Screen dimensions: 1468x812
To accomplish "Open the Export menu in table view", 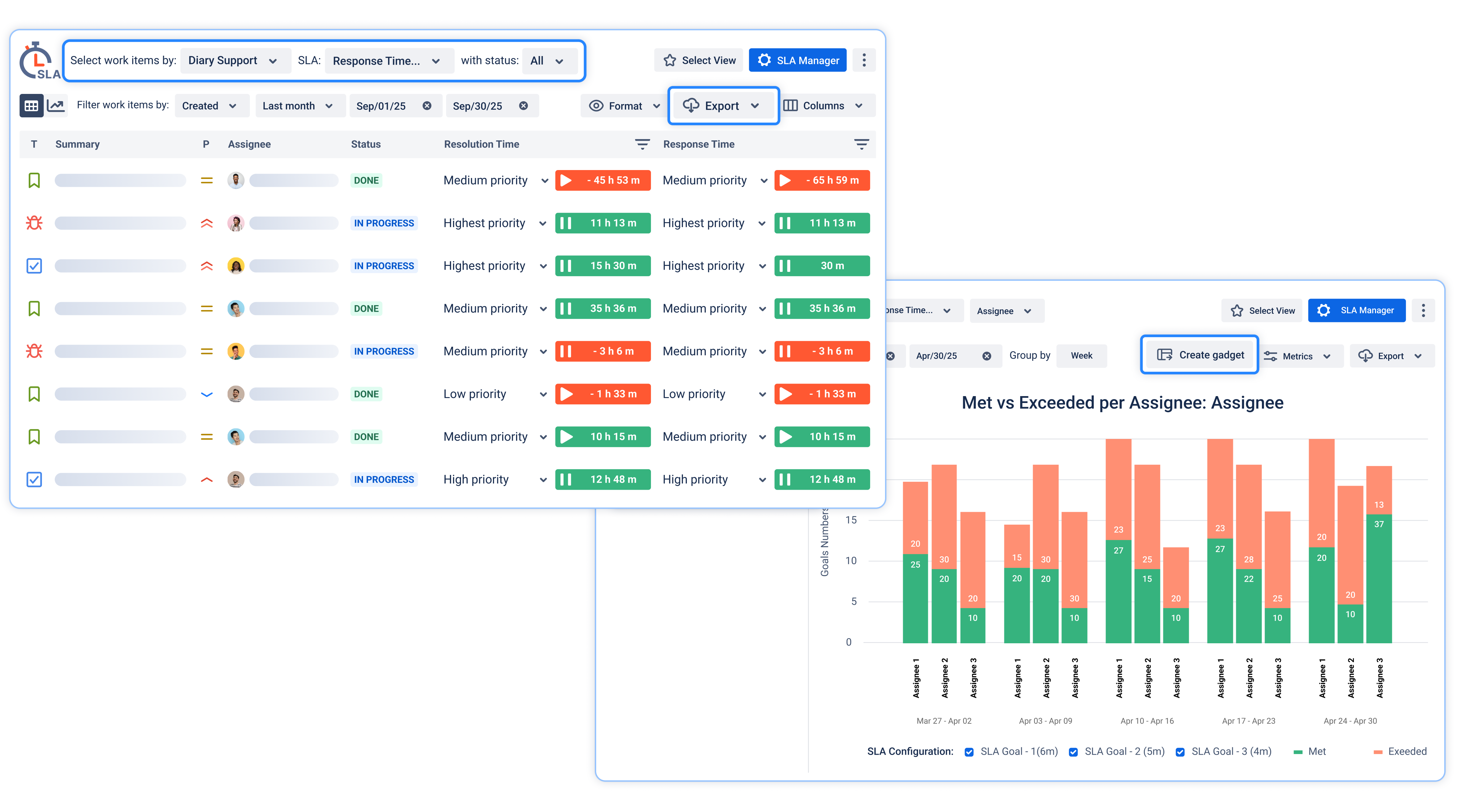I will pos(723,106).
